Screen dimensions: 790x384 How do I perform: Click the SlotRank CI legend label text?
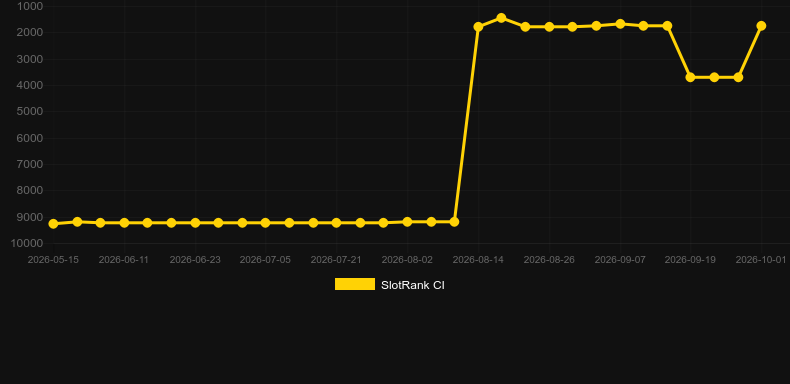(x=413, y=285)
